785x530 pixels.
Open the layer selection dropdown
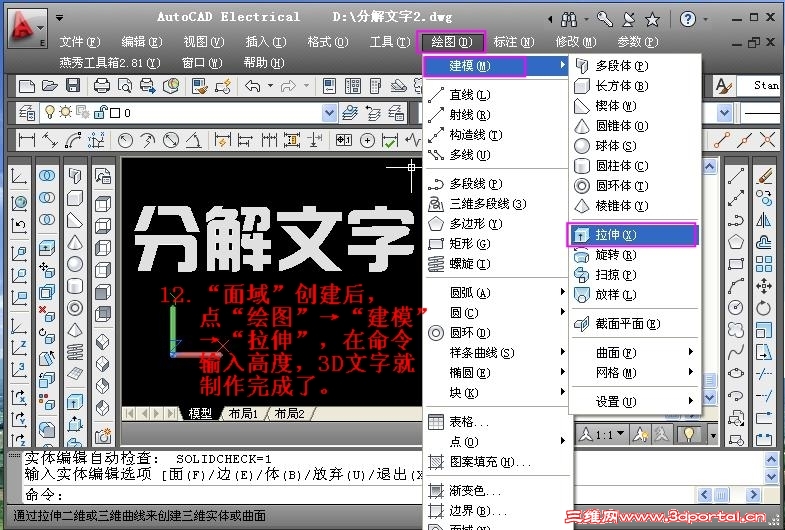tap(329, 113)
